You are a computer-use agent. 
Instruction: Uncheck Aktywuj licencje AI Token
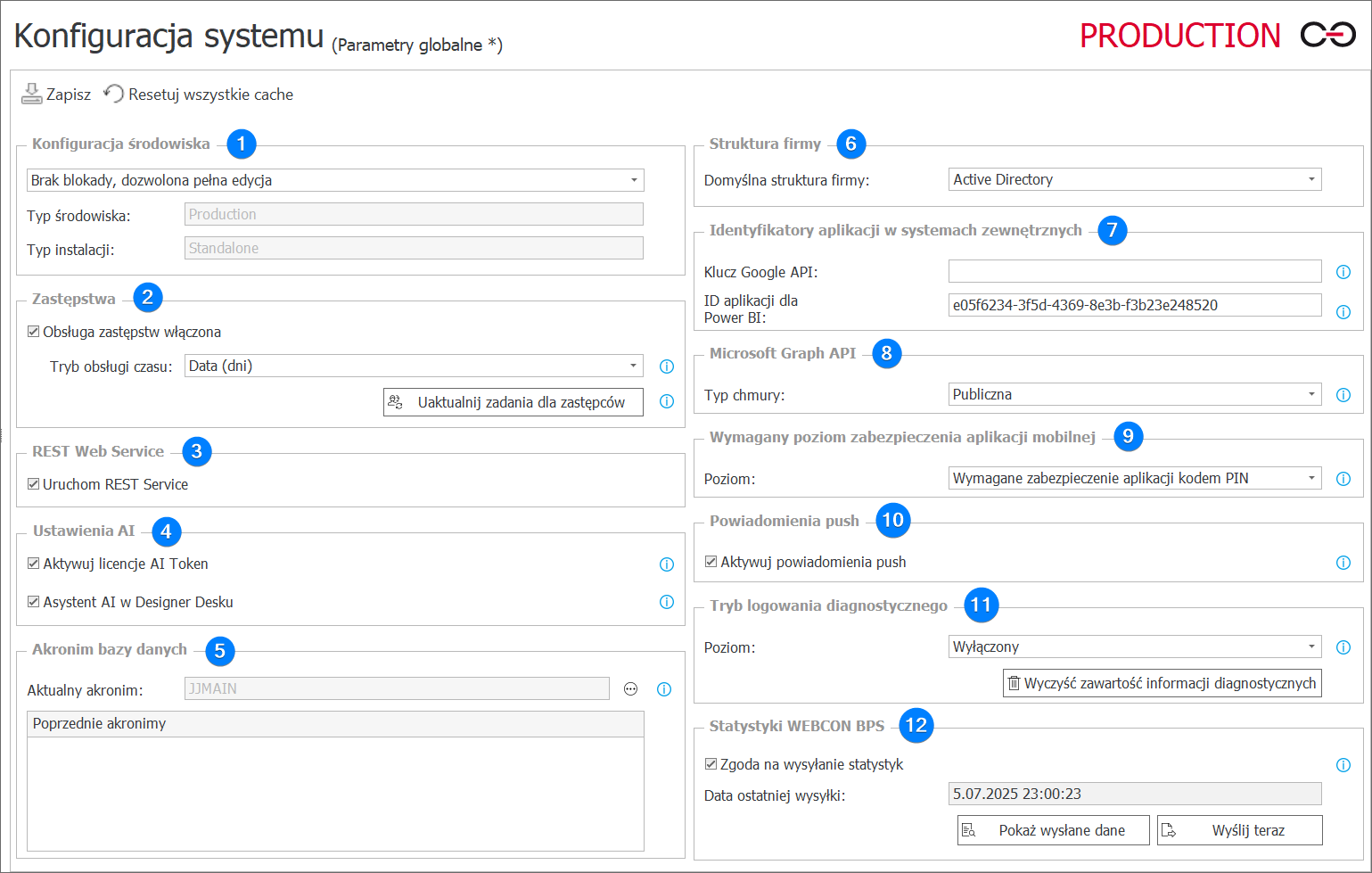pyautogui.click(x=34, y=564)
